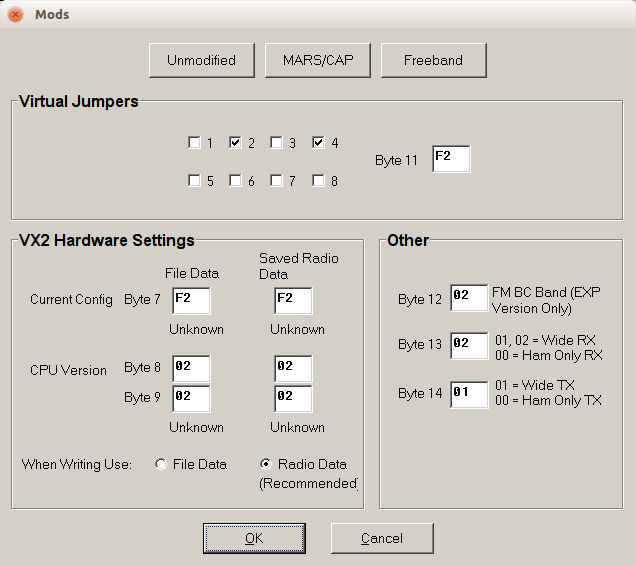Select File Data radio for writing

pyautogui.click(x=161, y=464)
